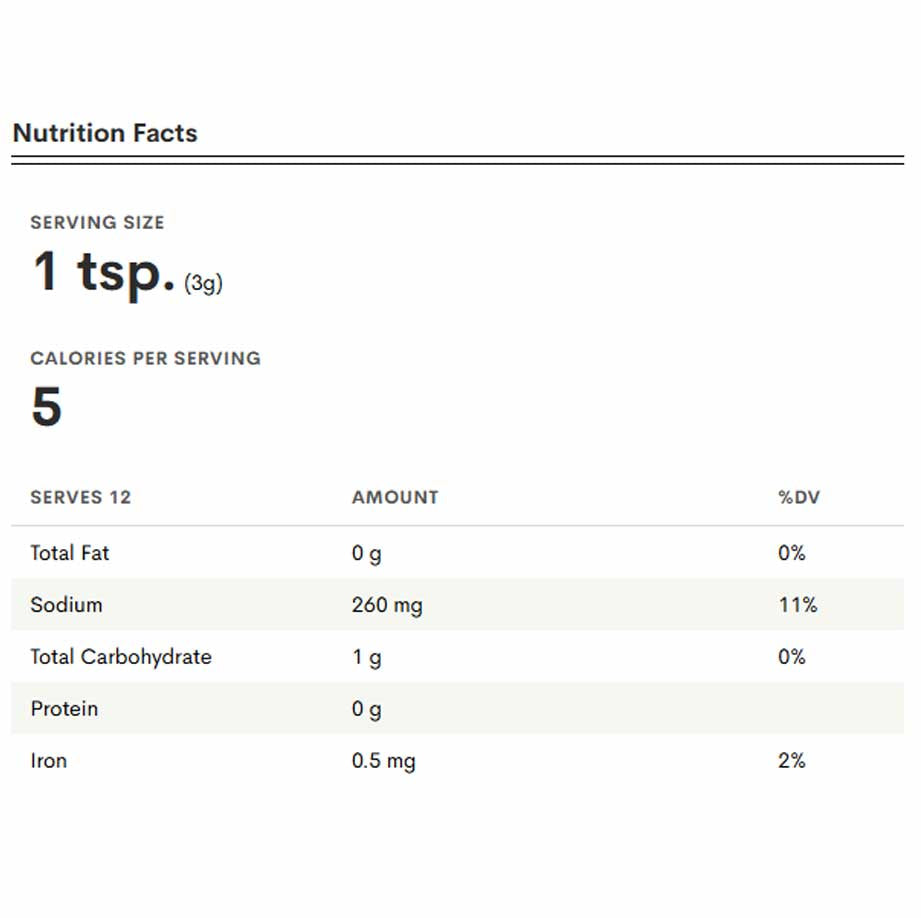Click the (3g) serving weight text

[x=203, y=284]
